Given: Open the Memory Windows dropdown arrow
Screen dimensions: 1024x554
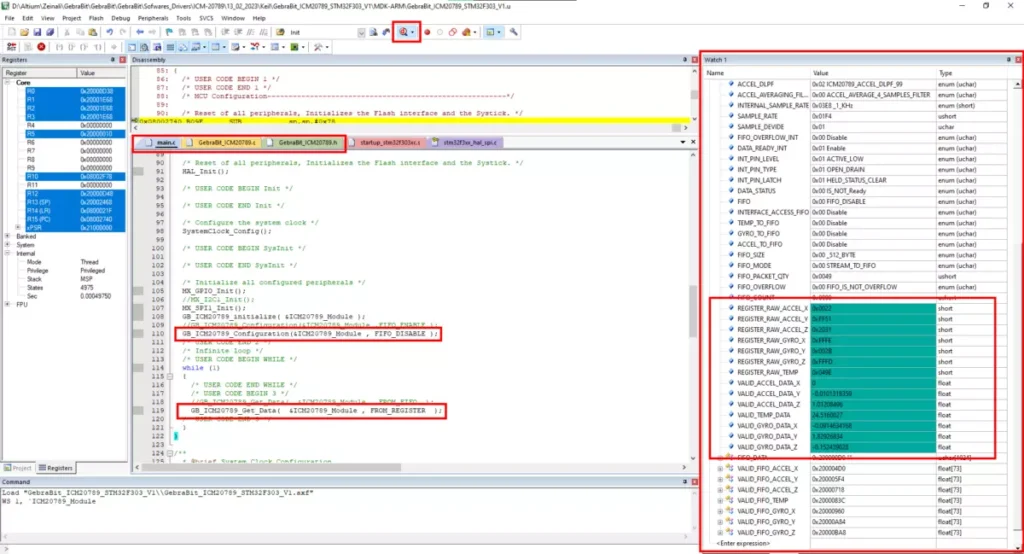Looking at the screenshot, I should [224, 47].
